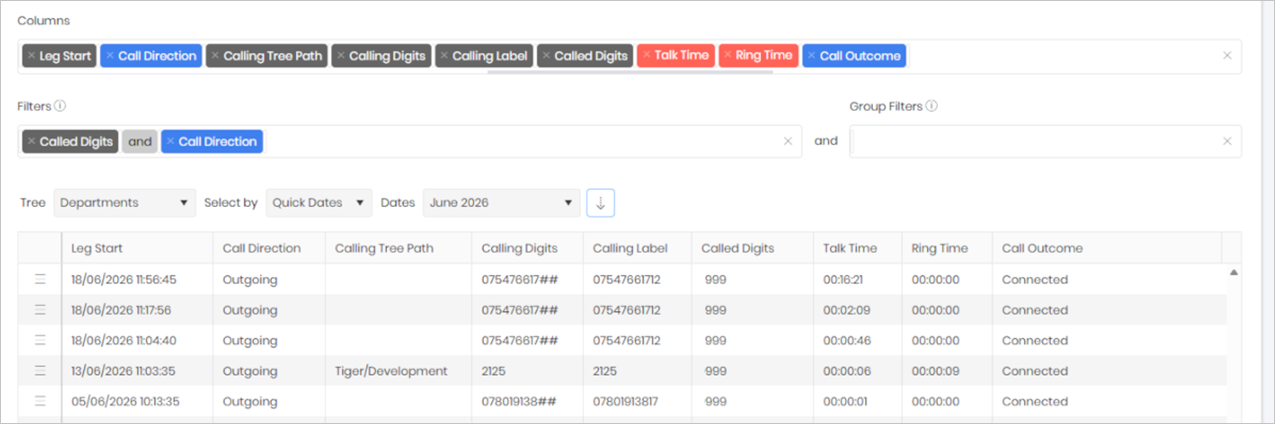The height and width of the screenshot is (424, 1275).
Task: Remove the Called Digits filter tag
Action: pyautogui.click(x=31, y=142)
